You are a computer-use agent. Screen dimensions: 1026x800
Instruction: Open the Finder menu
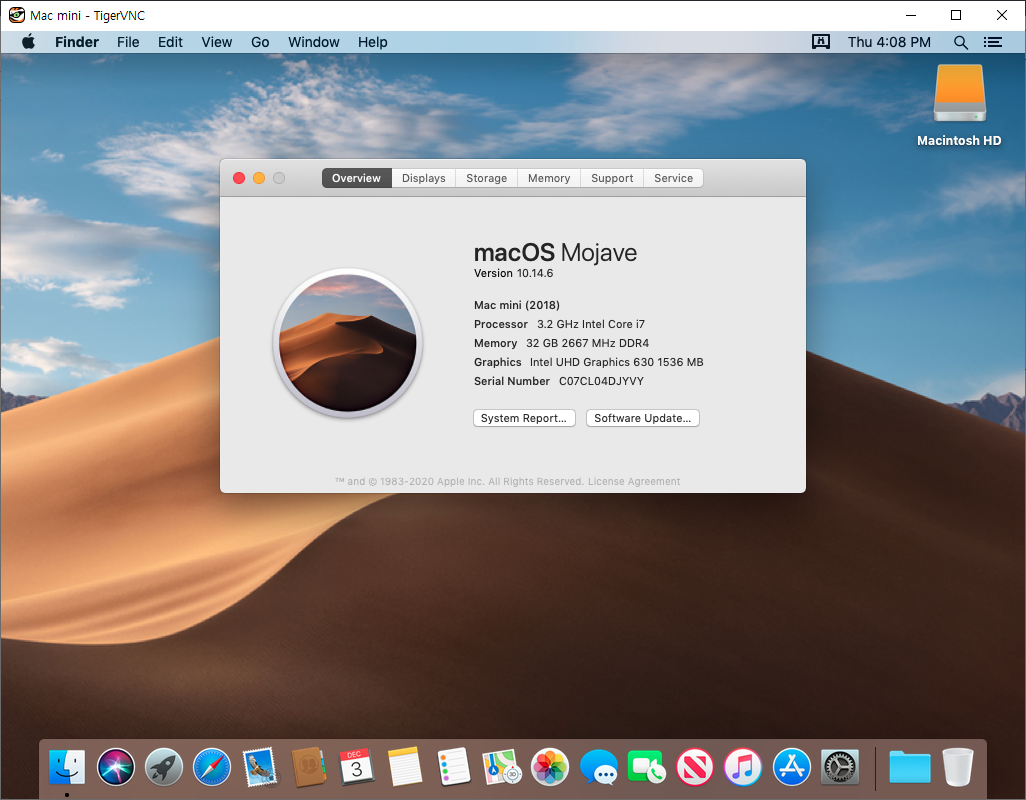[77, 43]
